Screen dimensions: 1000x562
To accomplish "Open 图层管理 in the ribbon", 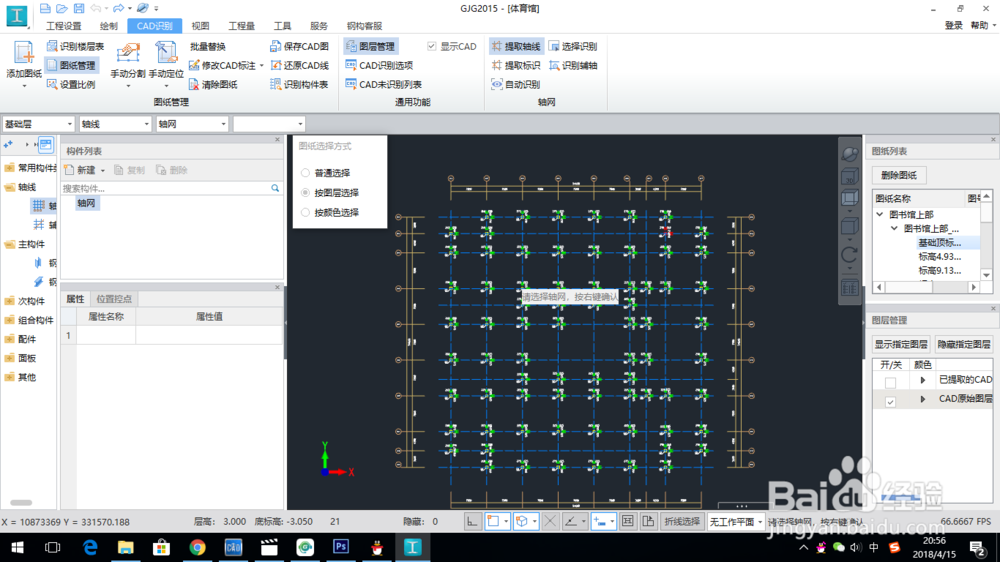I will click(371, 47).
